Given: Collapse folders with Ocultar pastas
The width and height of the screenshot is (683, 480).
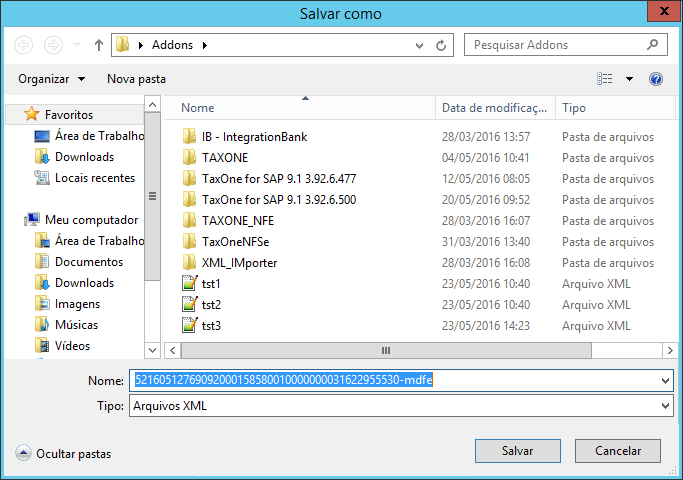Looking at the screenshot, I should pyautogui.click(x=64, y=453).
